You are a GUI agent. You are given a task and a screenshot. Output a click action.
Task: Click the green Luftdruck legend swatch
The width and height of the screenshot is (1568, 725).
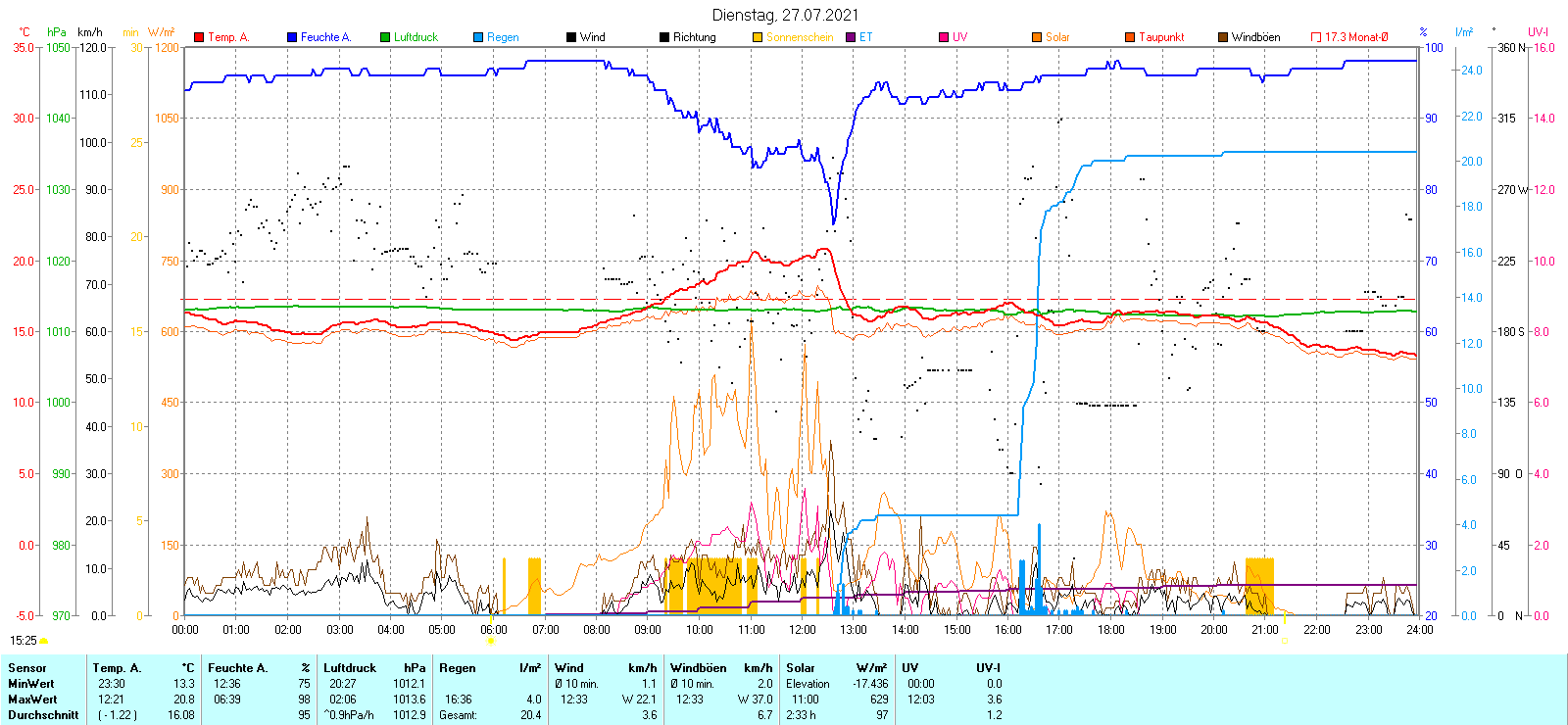385,37
